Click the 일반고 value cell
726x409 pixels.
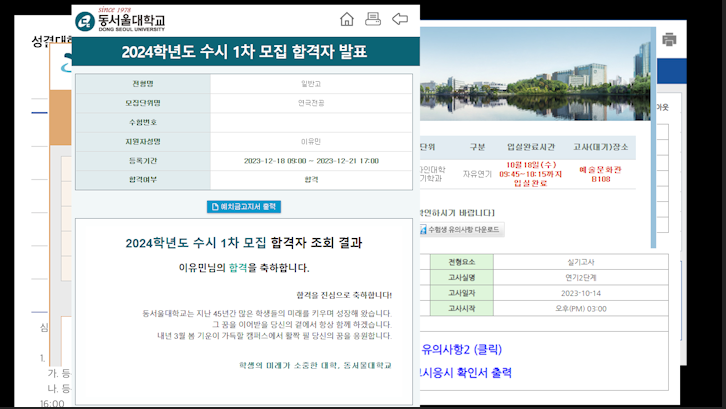(x=311, y=84)
